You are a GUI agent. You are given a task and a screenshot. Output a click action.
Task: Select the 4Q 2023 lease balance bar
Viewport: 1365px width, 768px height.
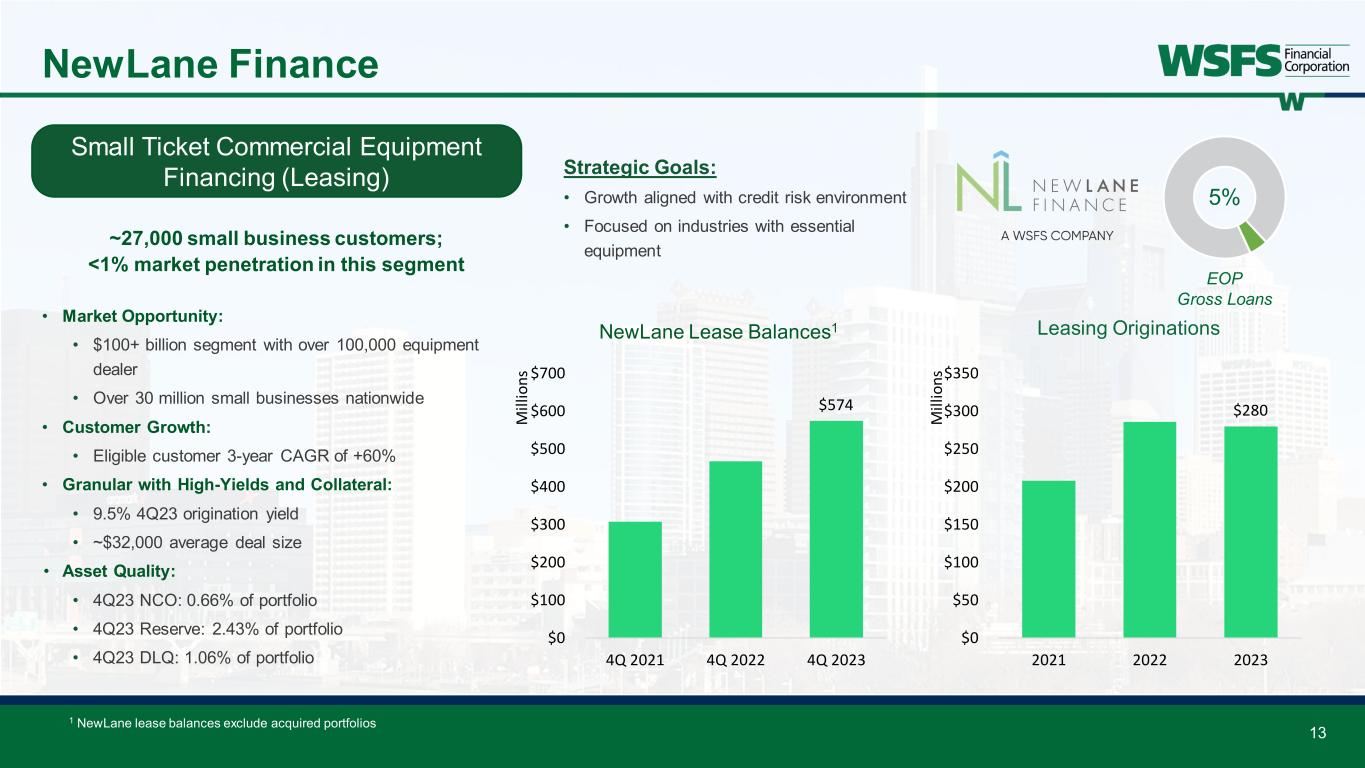pyautogui.click(x=835, y=529)
